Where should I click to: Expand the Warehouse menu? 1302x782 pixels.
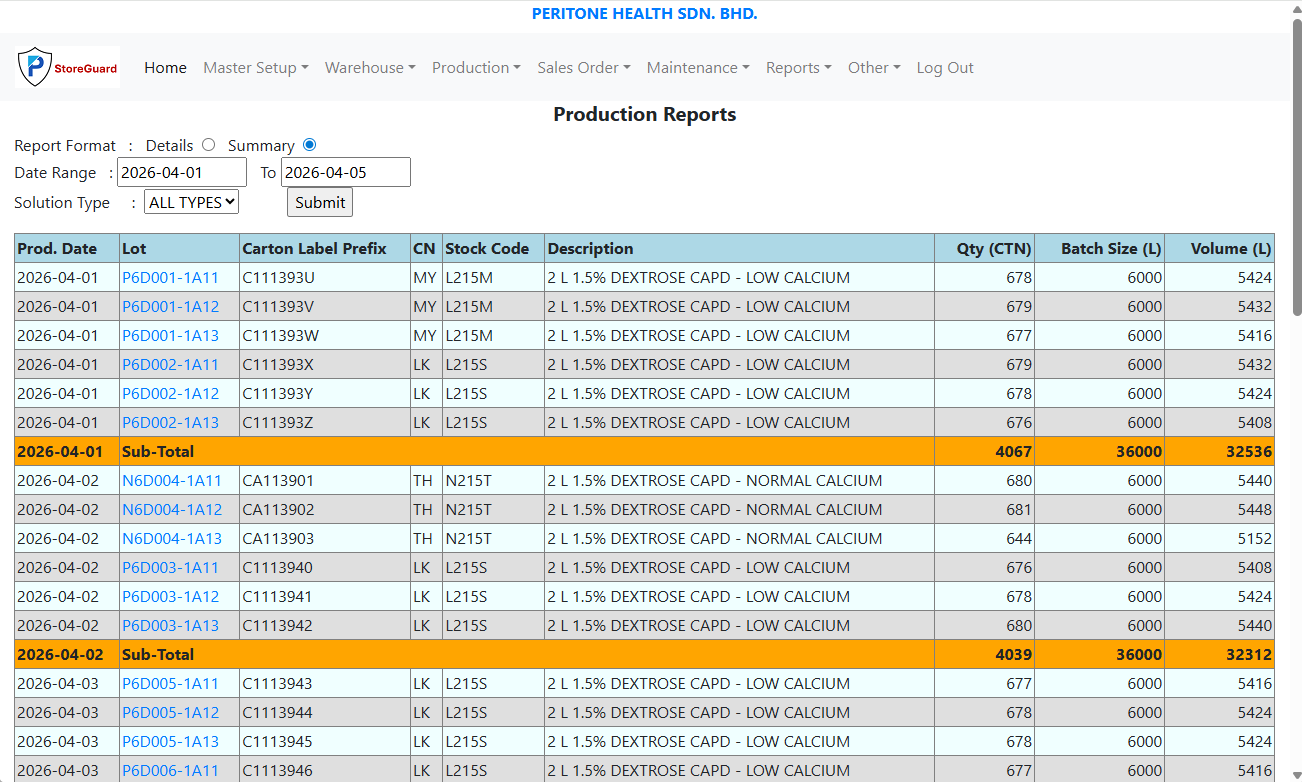pos(370,68)
